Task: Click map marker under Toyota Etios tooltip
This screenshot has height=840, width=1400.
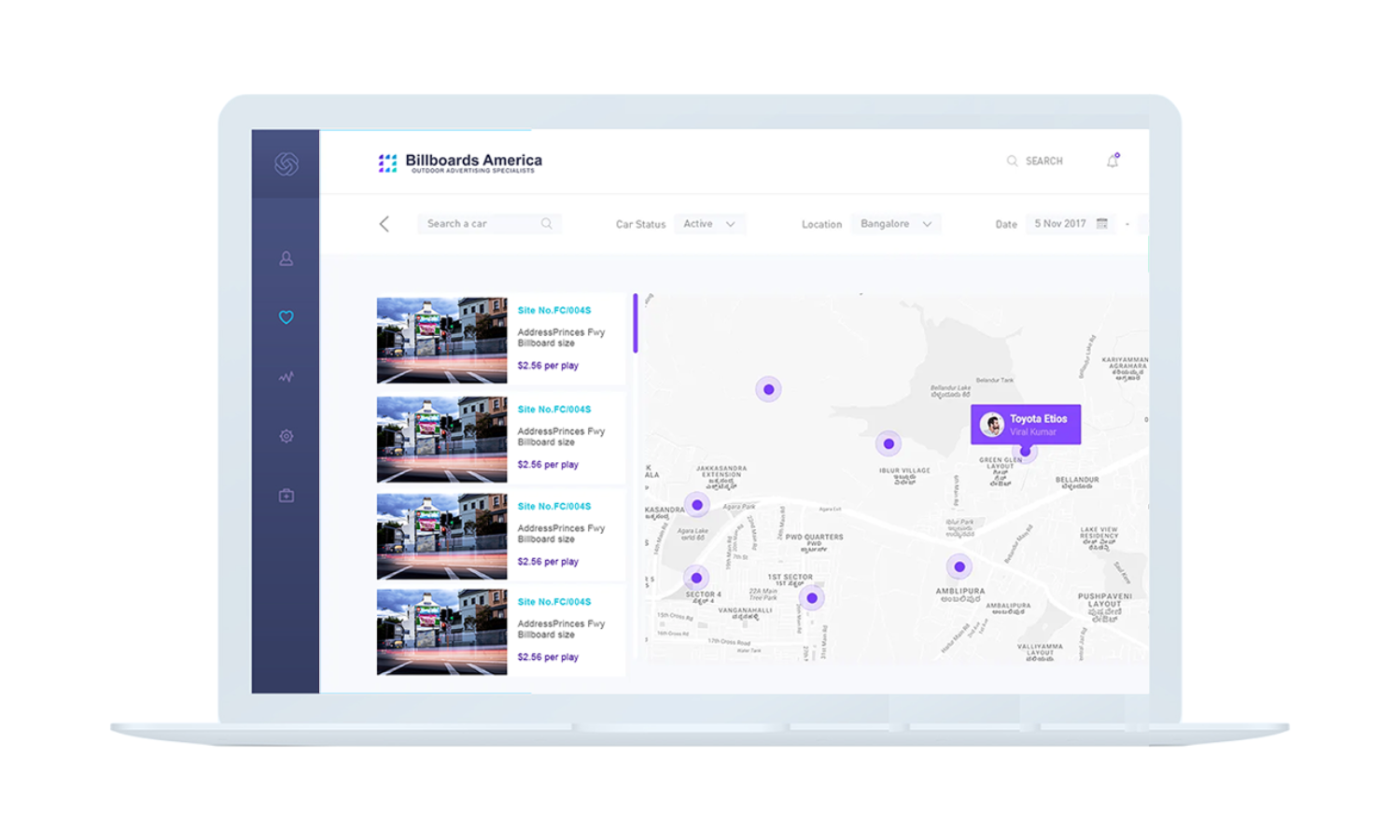Action: (x=1025, y=452)
